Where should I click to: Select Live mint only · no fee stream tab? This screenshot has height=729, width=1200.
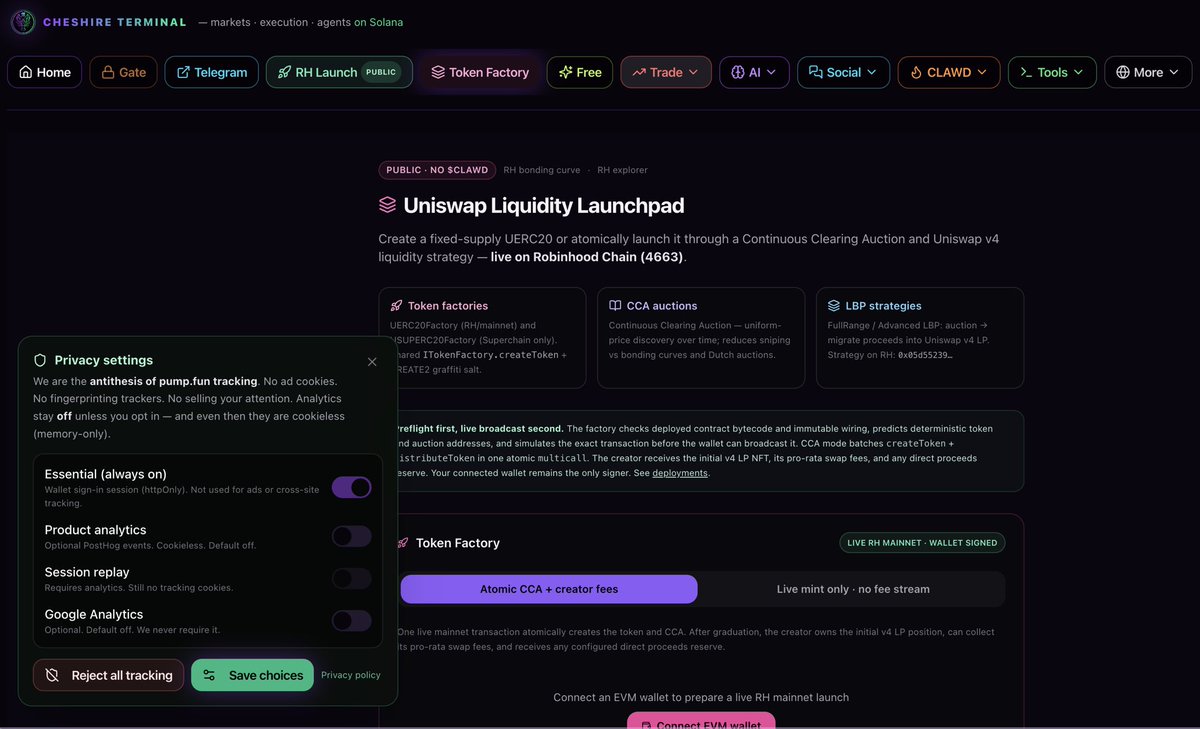(x=853, y=589)
